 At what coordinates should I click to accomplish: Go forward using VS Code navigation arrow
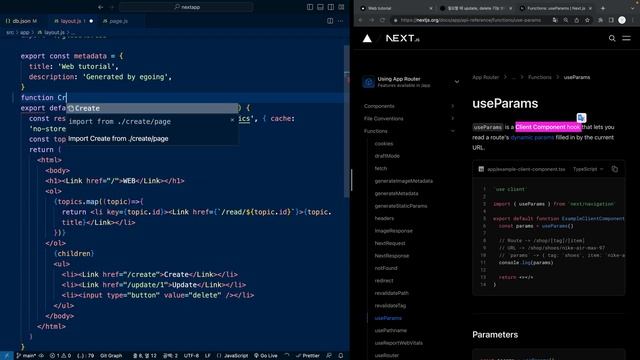111,7
